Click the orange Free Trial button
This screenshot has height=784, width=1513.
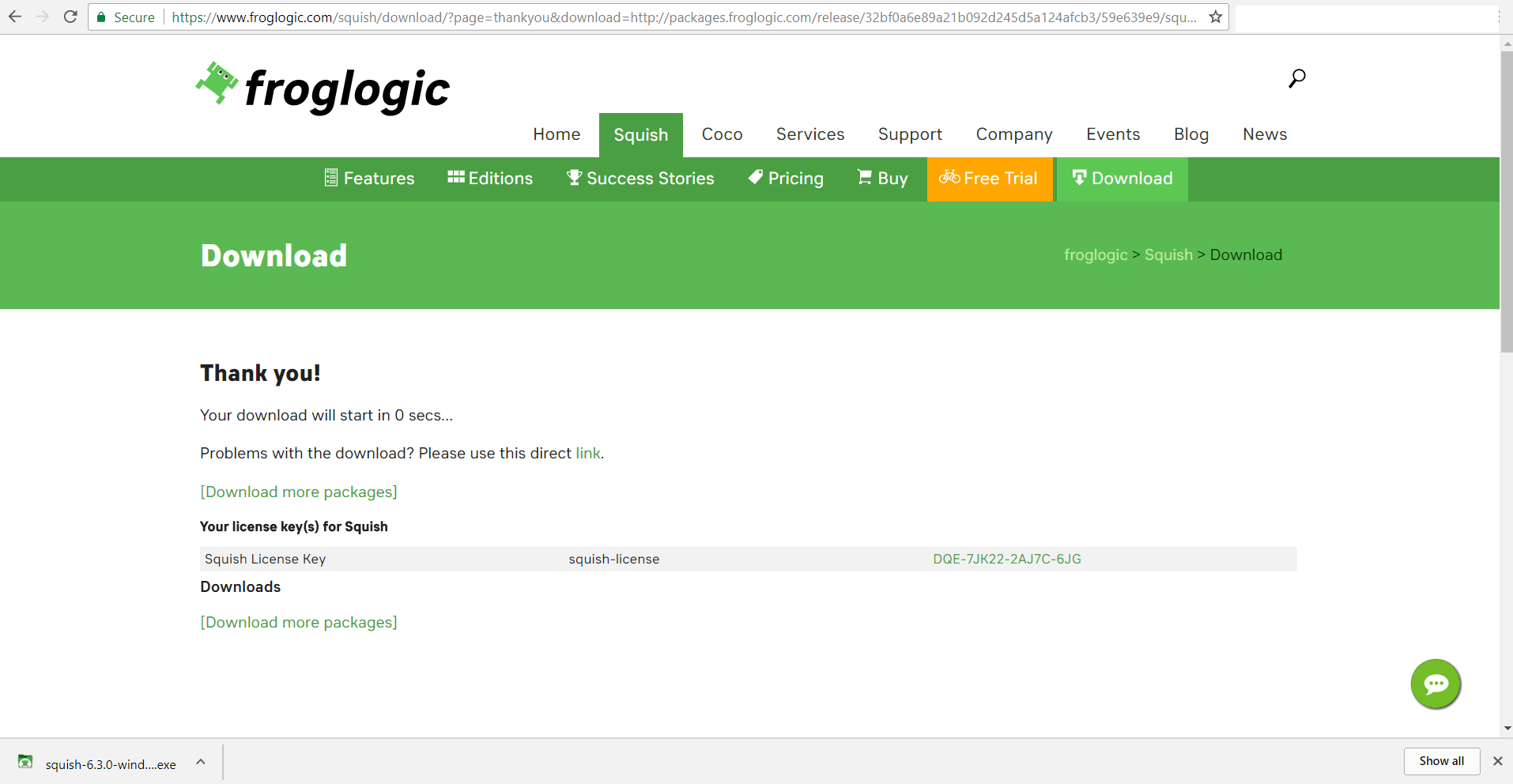tap(990, 179)
